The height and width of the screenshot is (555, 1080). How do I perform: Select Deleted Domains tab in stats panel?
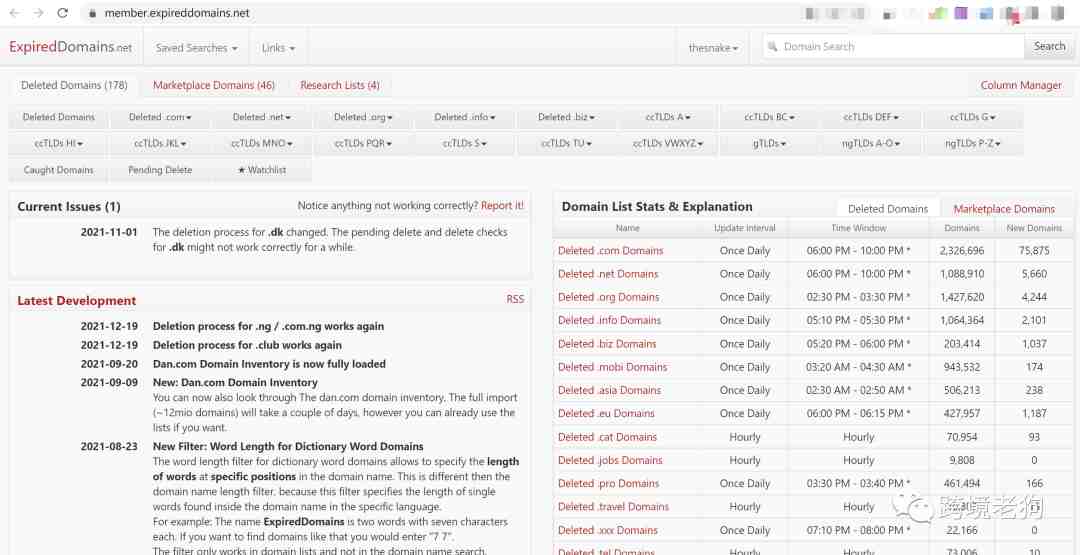pyautogui.click(x=888, y=209)
